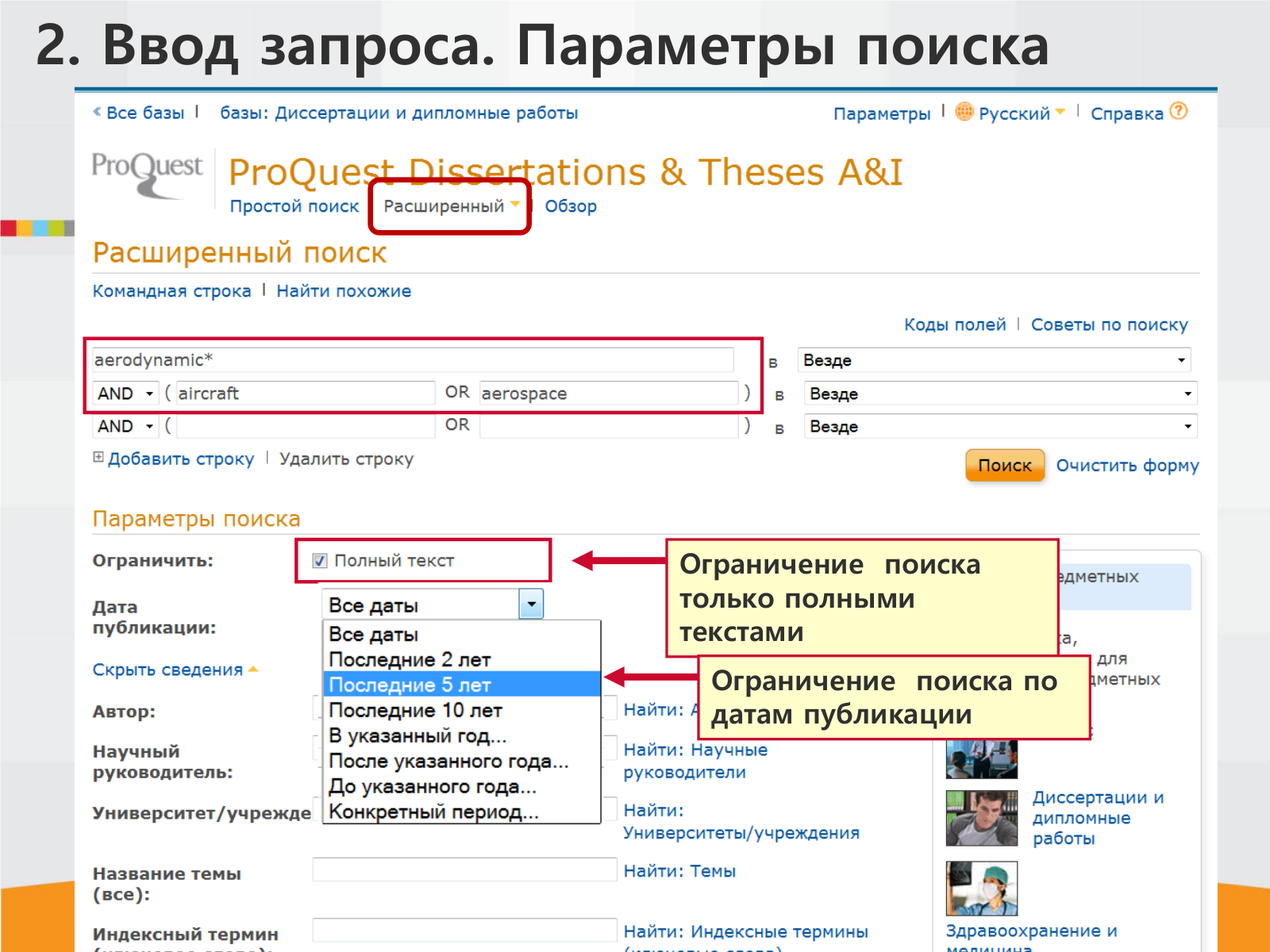Viewport: 1270px width, 952px height.
Task: Switch to Простой поиск tab
Action: [x=294, y=206]
